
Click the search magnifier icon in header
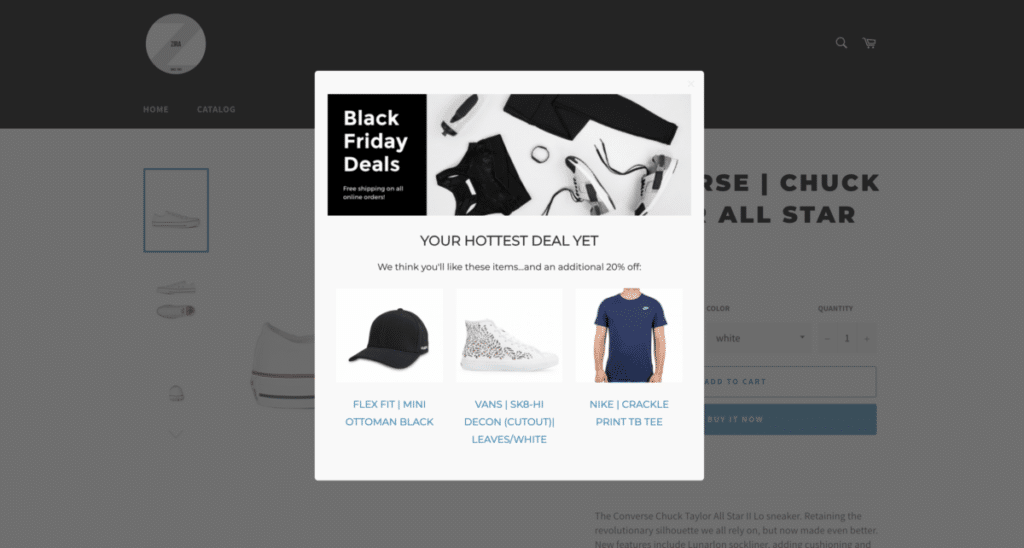tap(841, 43)
